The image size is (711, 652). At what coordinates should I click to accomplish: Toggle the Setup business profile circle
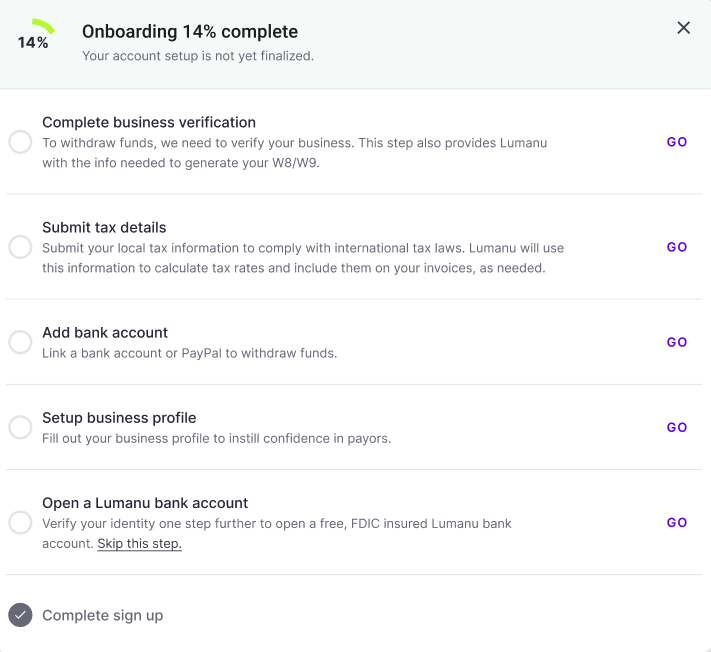(x=20, y=427)
